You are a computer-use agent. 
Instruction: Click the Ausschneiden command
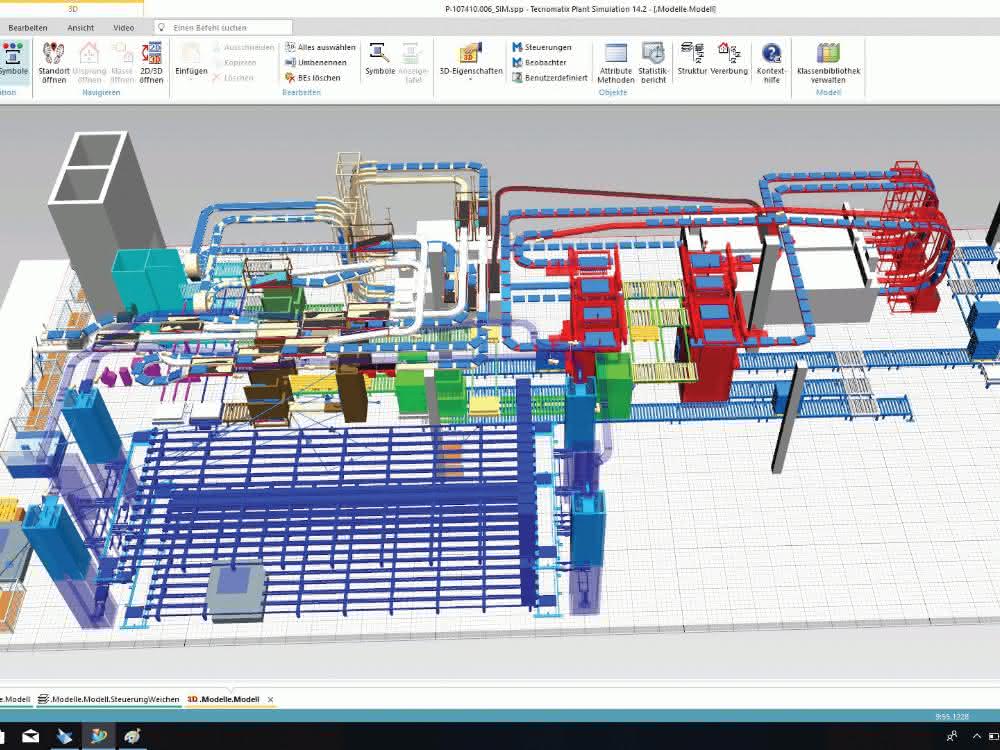(x=242, y=47)
